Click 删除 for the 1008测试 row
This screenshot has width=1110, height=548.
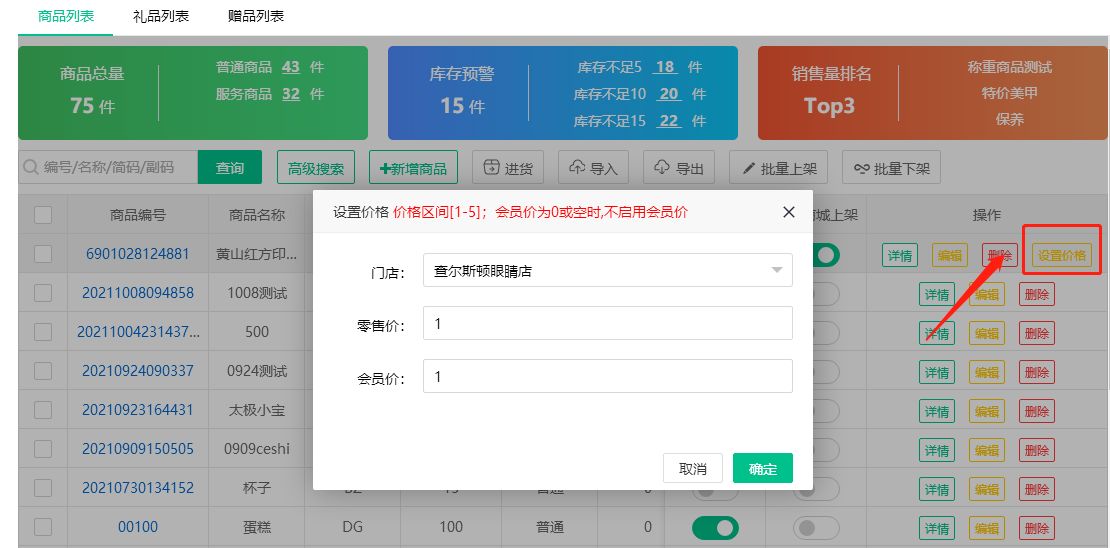[x=1037, y=294]
